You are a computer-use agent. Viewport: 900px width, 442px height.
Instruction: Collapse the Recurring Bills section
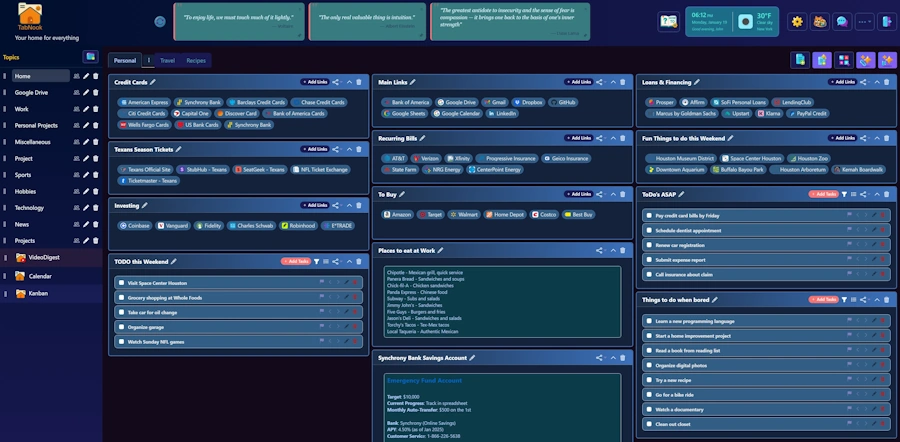point(613,138)
